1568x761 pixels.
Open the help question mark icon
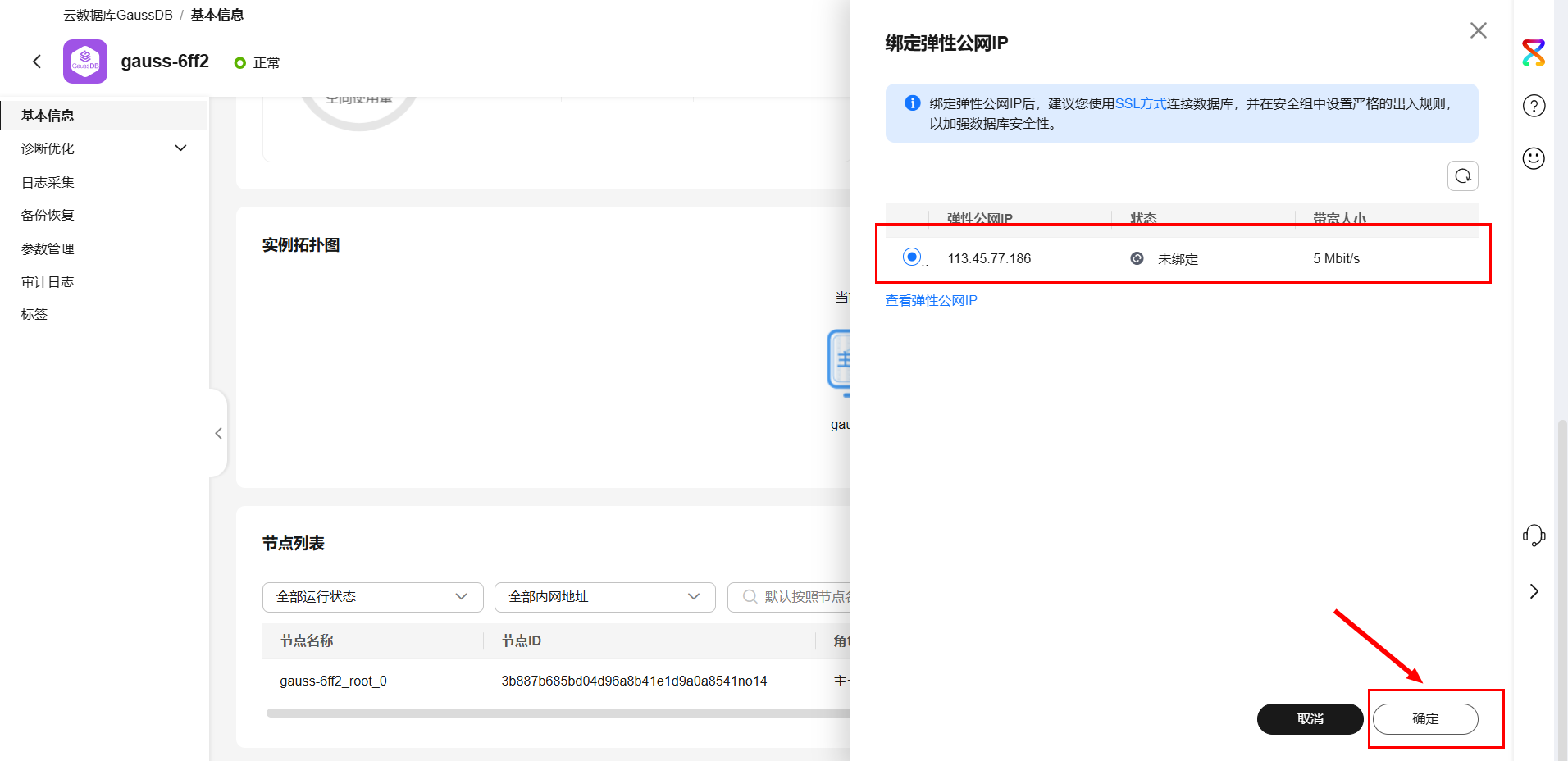click(x=1534, y=106)
